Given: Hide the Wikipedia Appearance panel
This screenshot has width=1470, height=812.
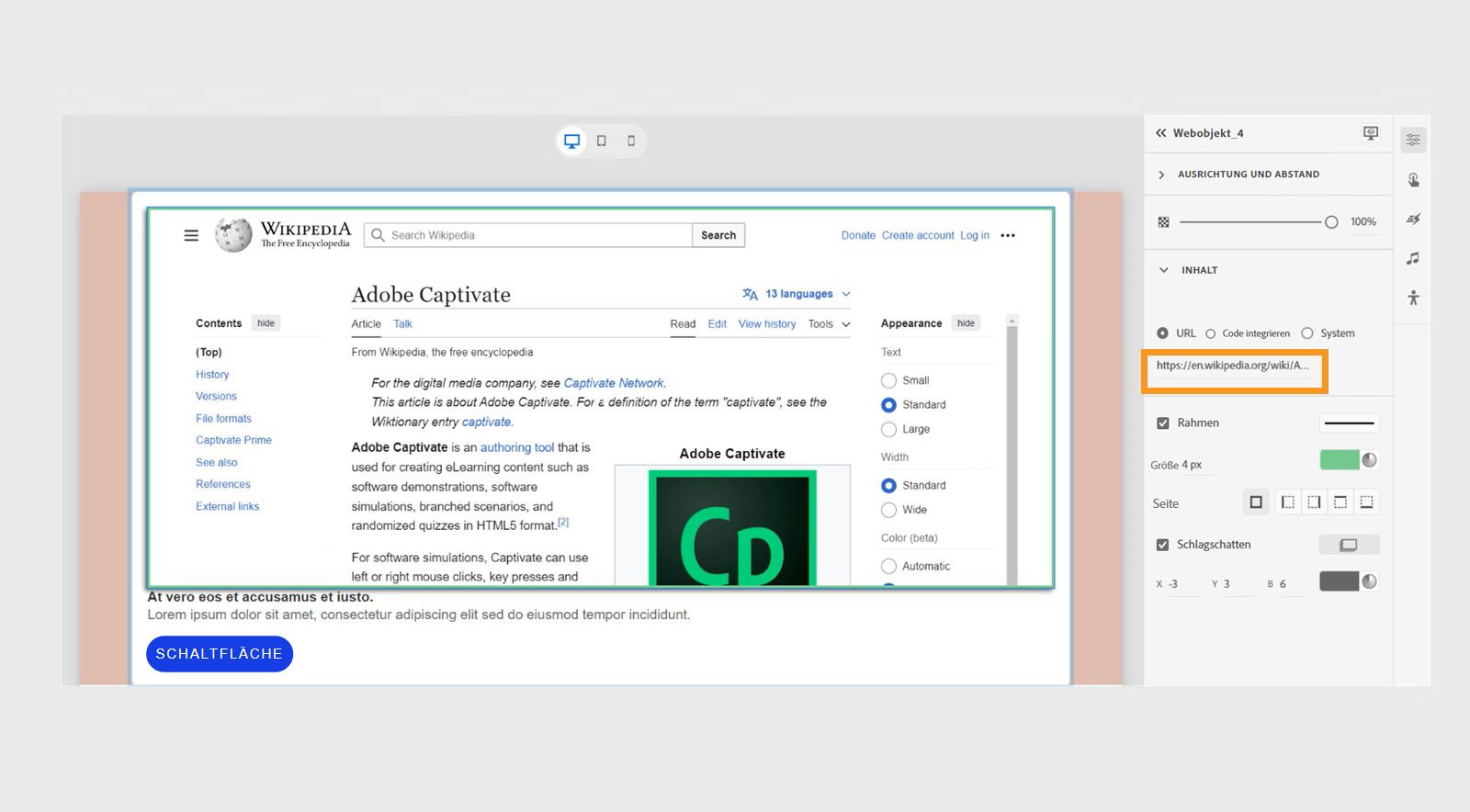Looking at the screenshot, I should [x=966, y=323].
